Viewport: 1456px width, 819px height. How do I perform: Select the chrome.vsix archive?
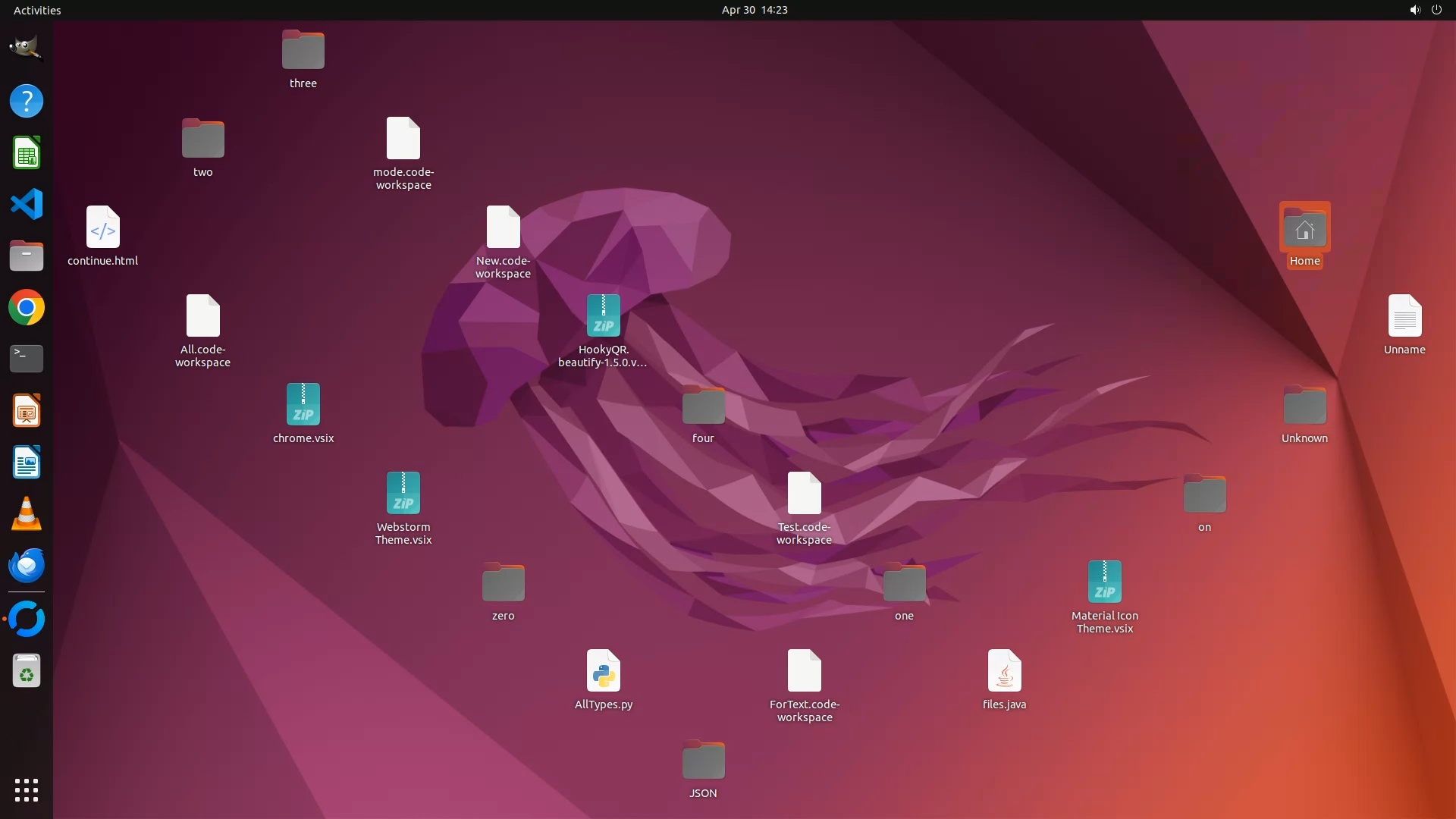[x=303, y=405]
